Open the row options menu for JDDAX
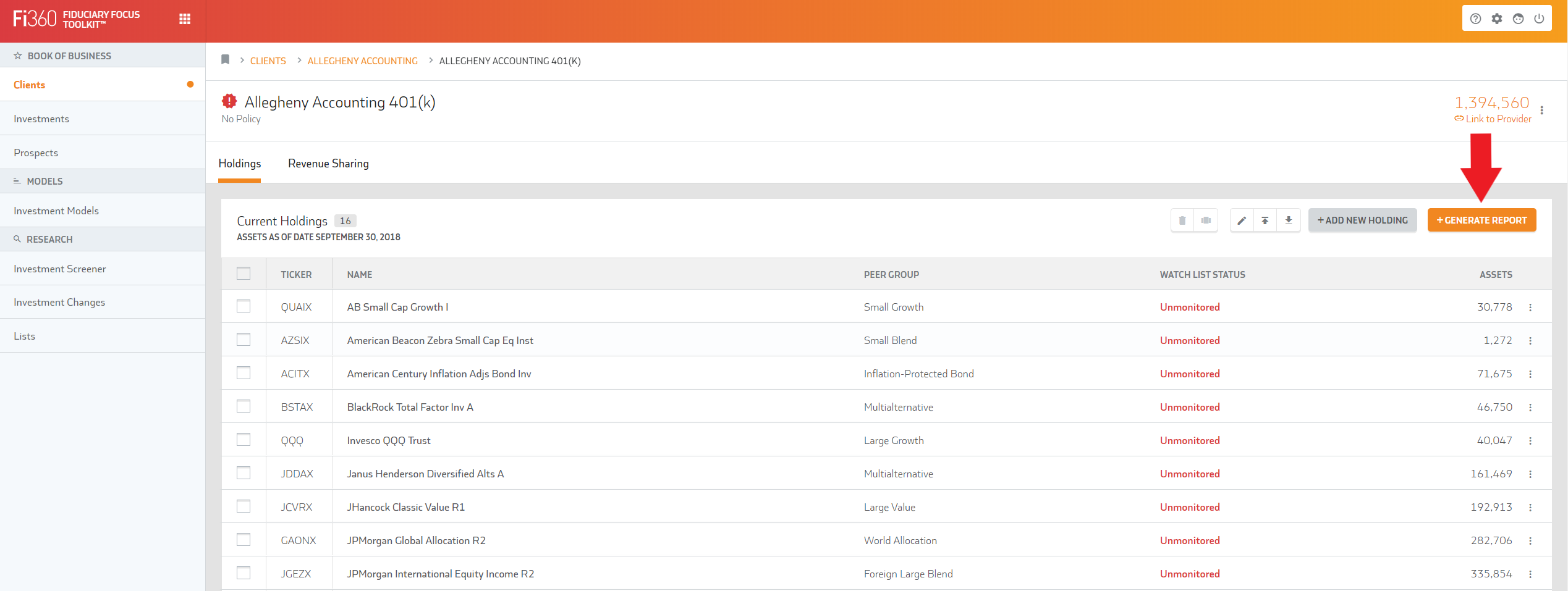This screenshot has width=1568, height=591. pos(1530,474)
